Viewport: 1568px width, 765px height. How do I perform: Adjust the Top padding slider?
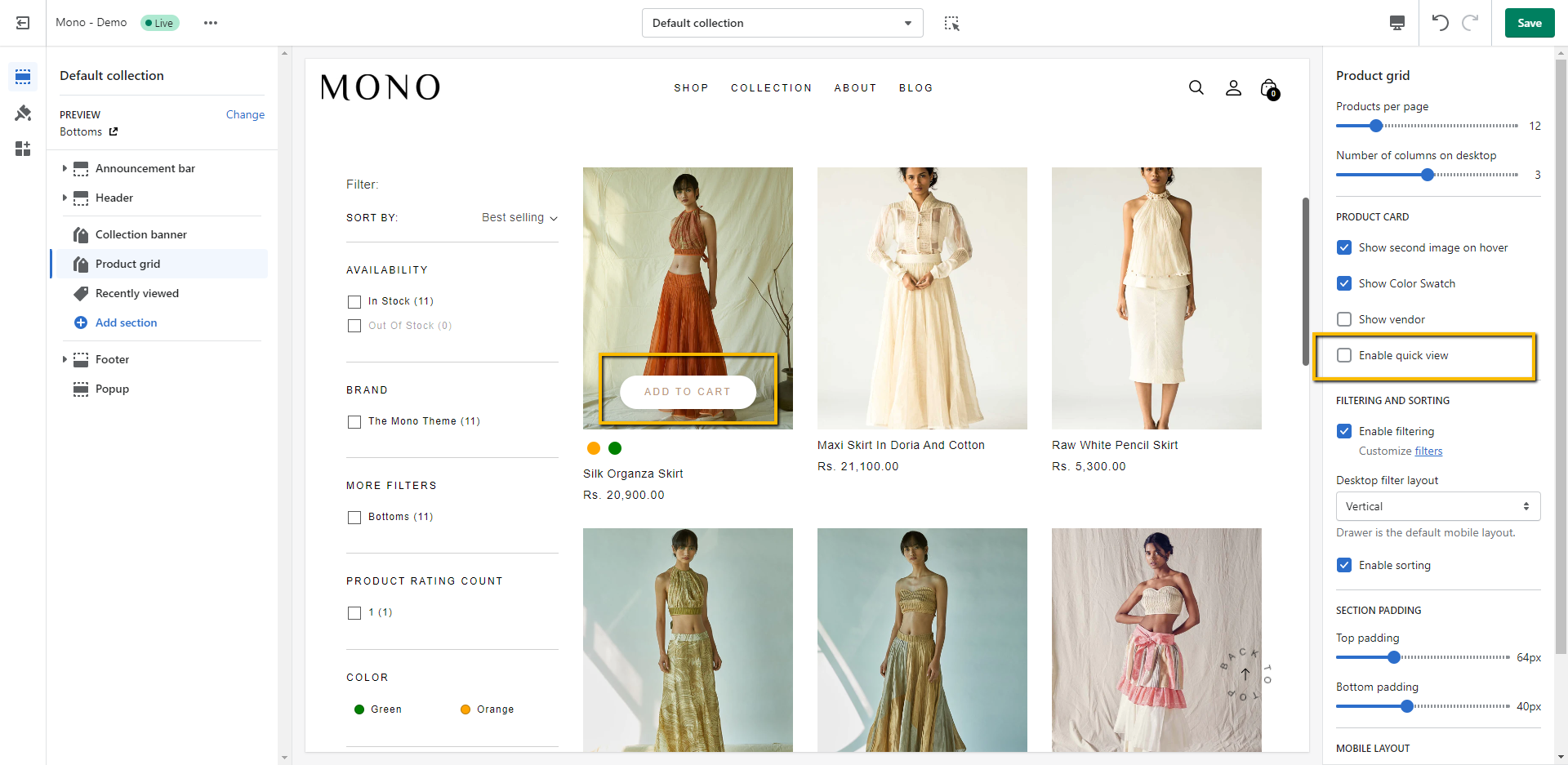coord(1394,657)
